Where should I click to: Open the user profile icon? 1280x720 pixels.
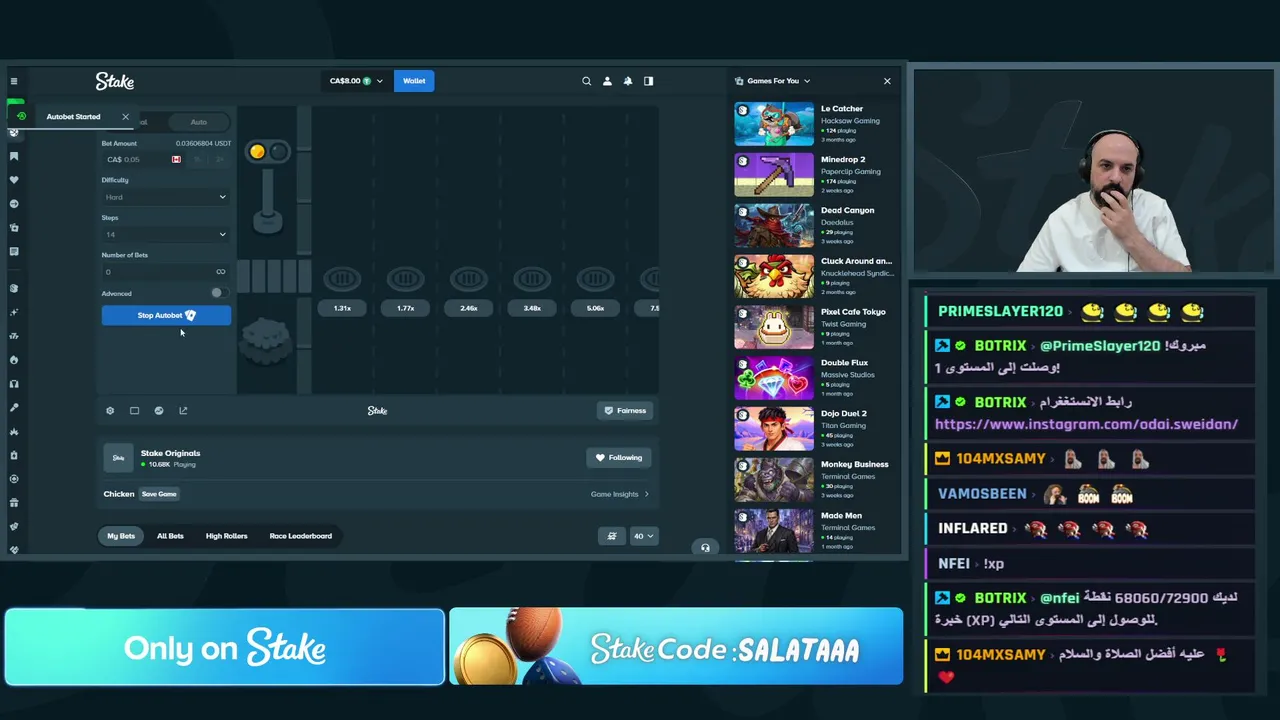click(x=607, y=81)
